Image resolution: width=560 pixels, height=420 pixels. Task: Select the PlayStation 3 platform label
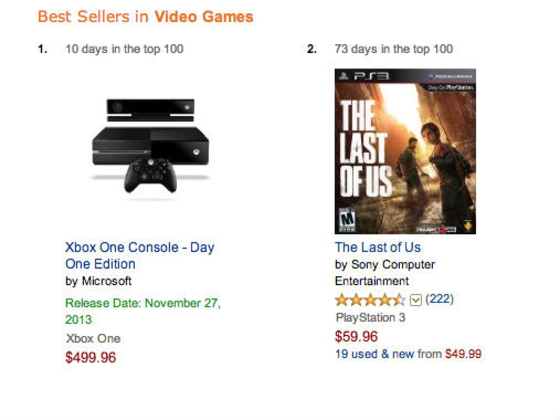[x=370, y=318]
